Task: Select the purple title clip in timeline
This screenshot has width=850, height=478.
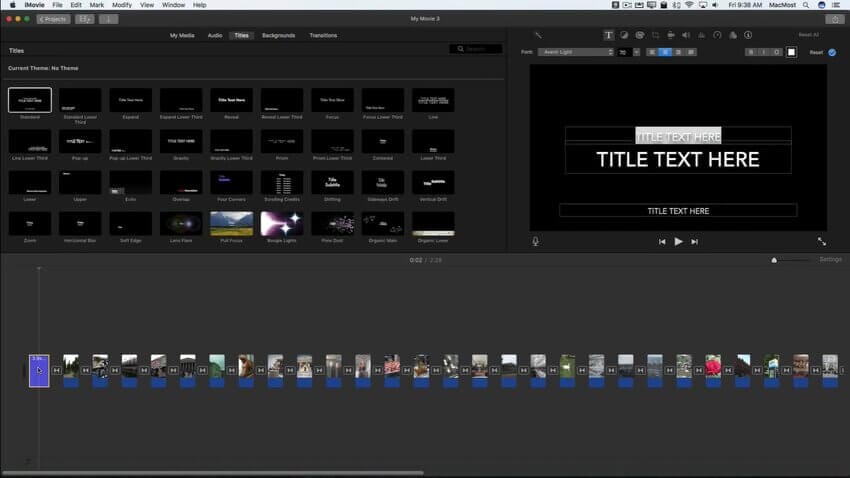Action: 39,371
